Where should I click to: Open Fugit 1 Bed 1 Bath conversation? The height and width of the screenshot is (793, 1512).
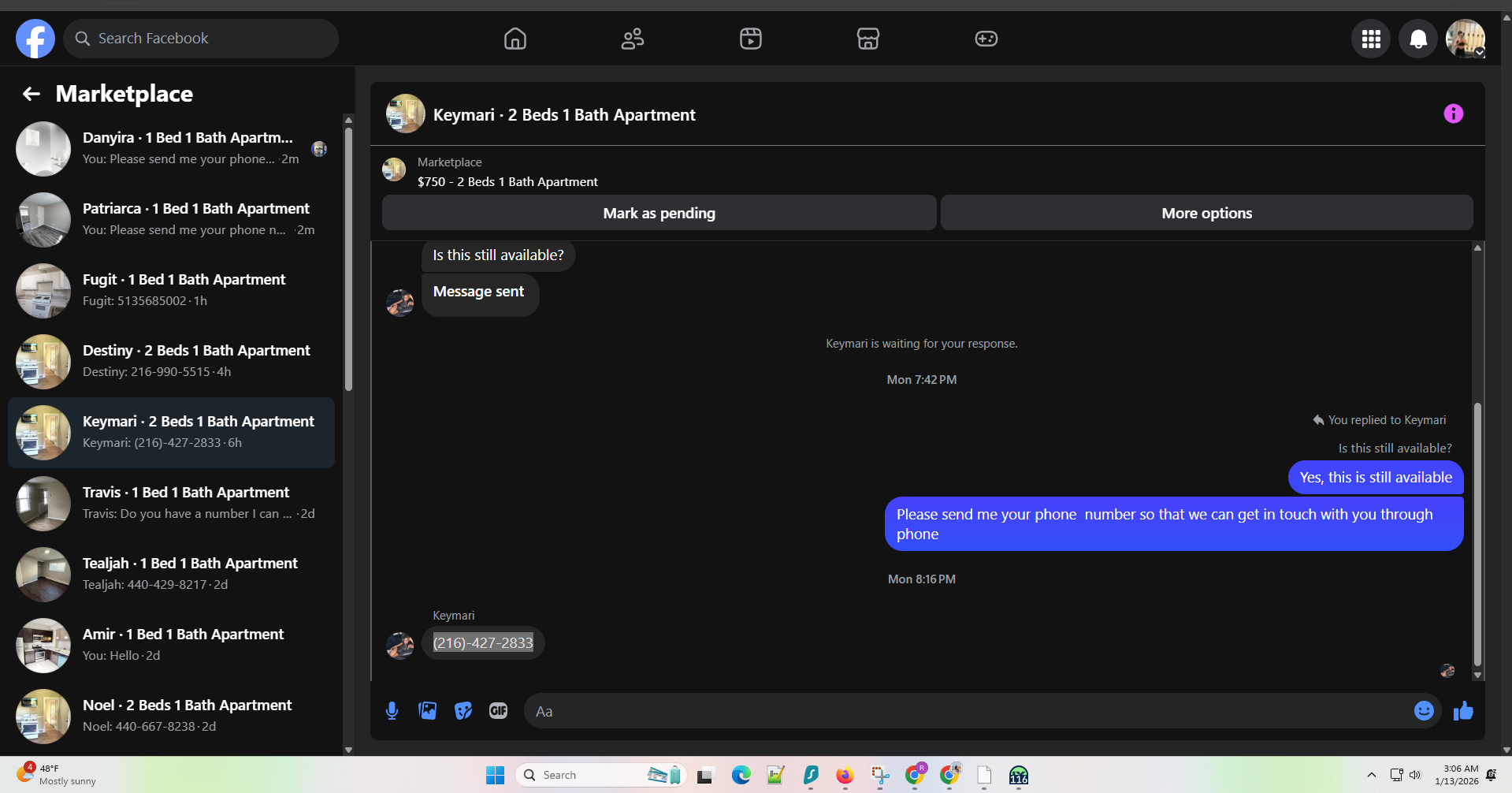point(172,291)
